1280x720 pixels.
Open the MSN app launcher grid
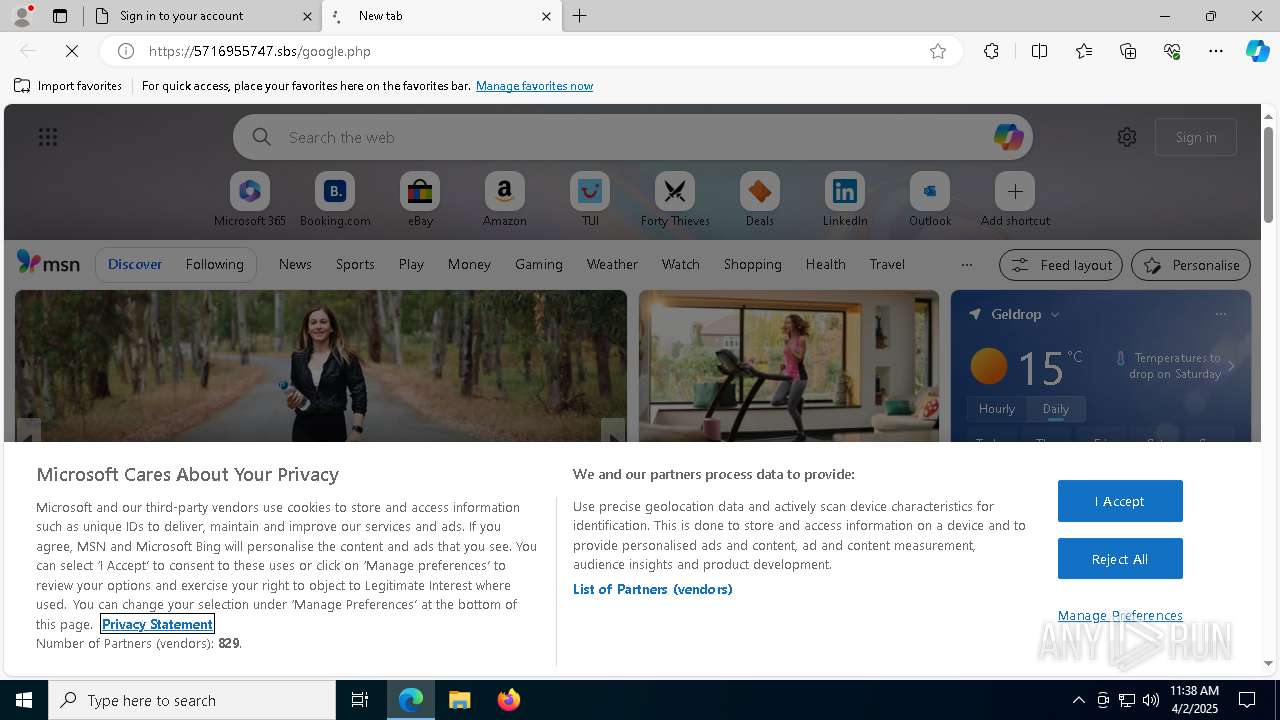click(47, 137)
